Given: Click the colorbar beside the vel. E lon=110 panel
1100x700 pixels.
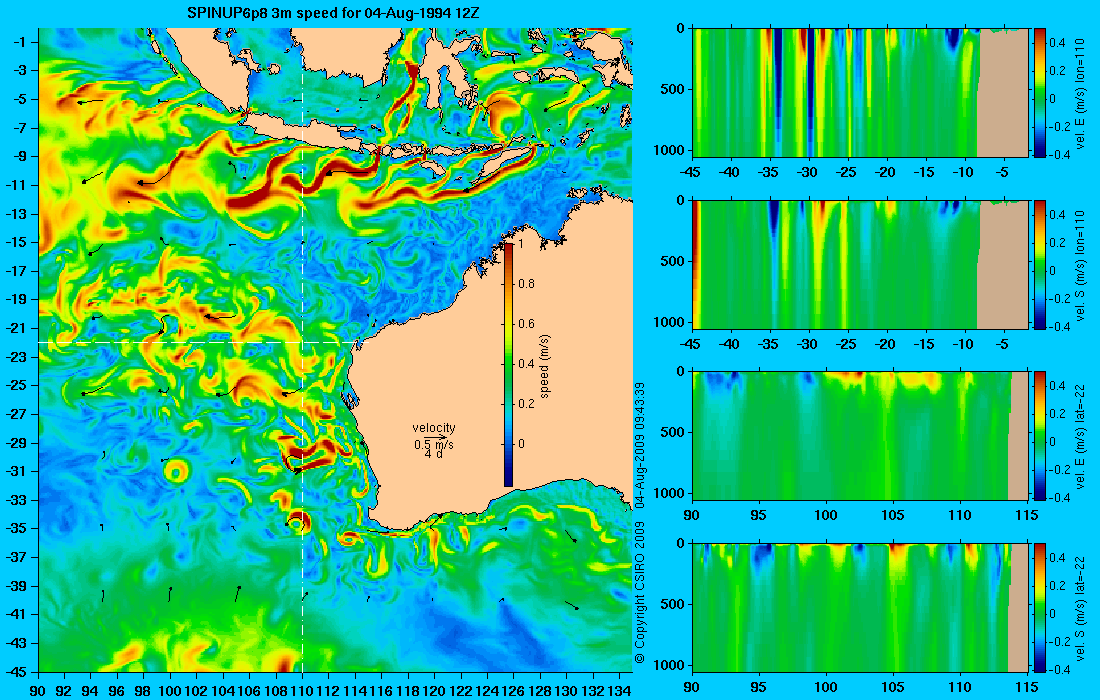Looking at the screenshot, I should click(x=1039, y=93).
